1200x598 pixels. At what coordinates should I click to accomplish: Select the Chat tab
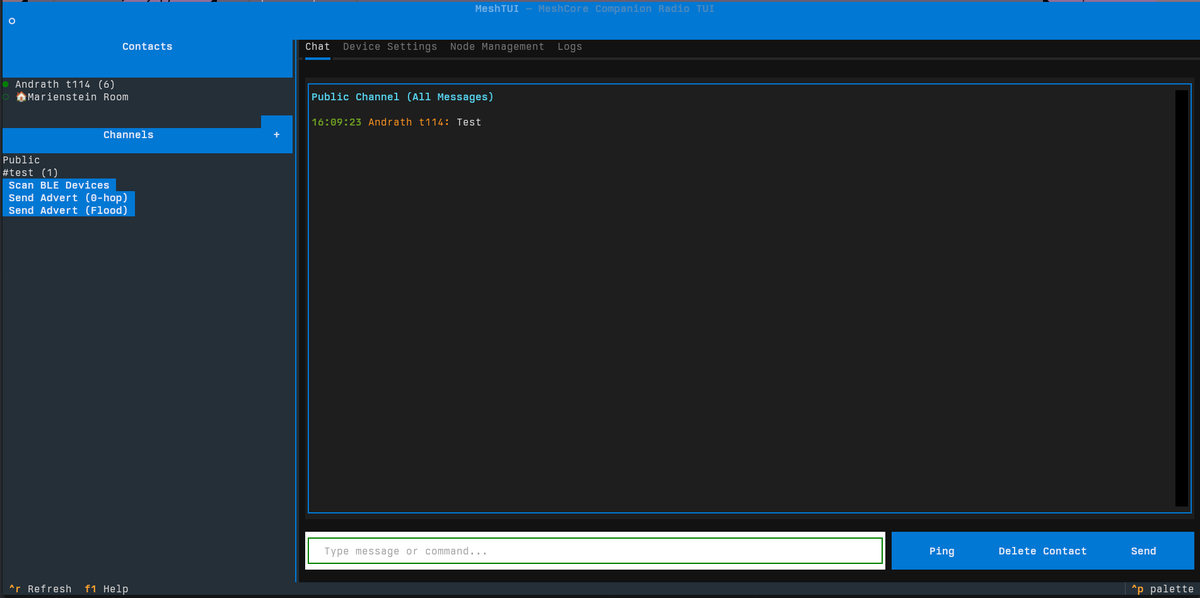[317, 46]
